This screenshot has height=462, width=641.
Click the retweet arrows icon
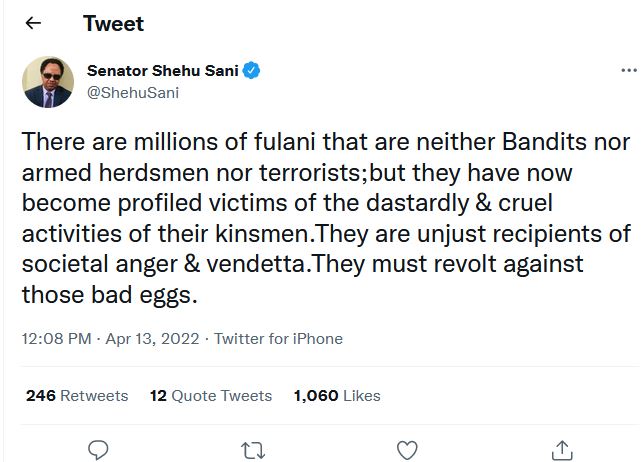click(x=252, y=450)
